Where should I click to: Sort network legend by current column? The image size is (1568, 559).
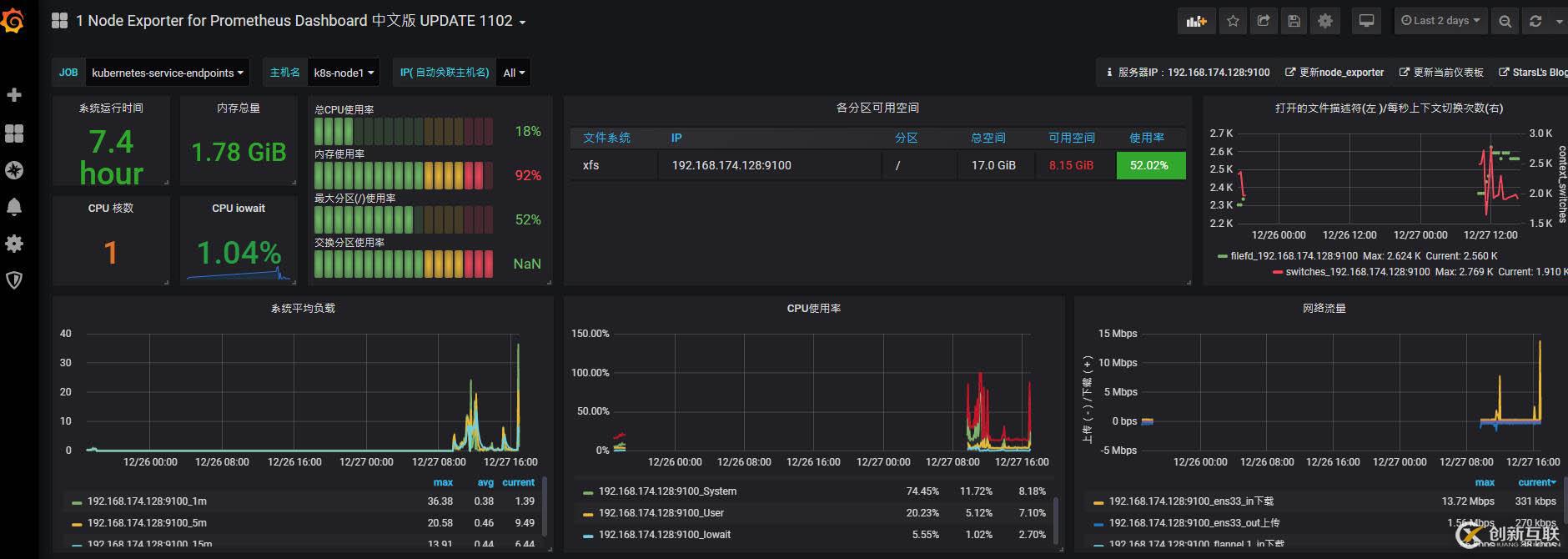(x=1536, y=482)
